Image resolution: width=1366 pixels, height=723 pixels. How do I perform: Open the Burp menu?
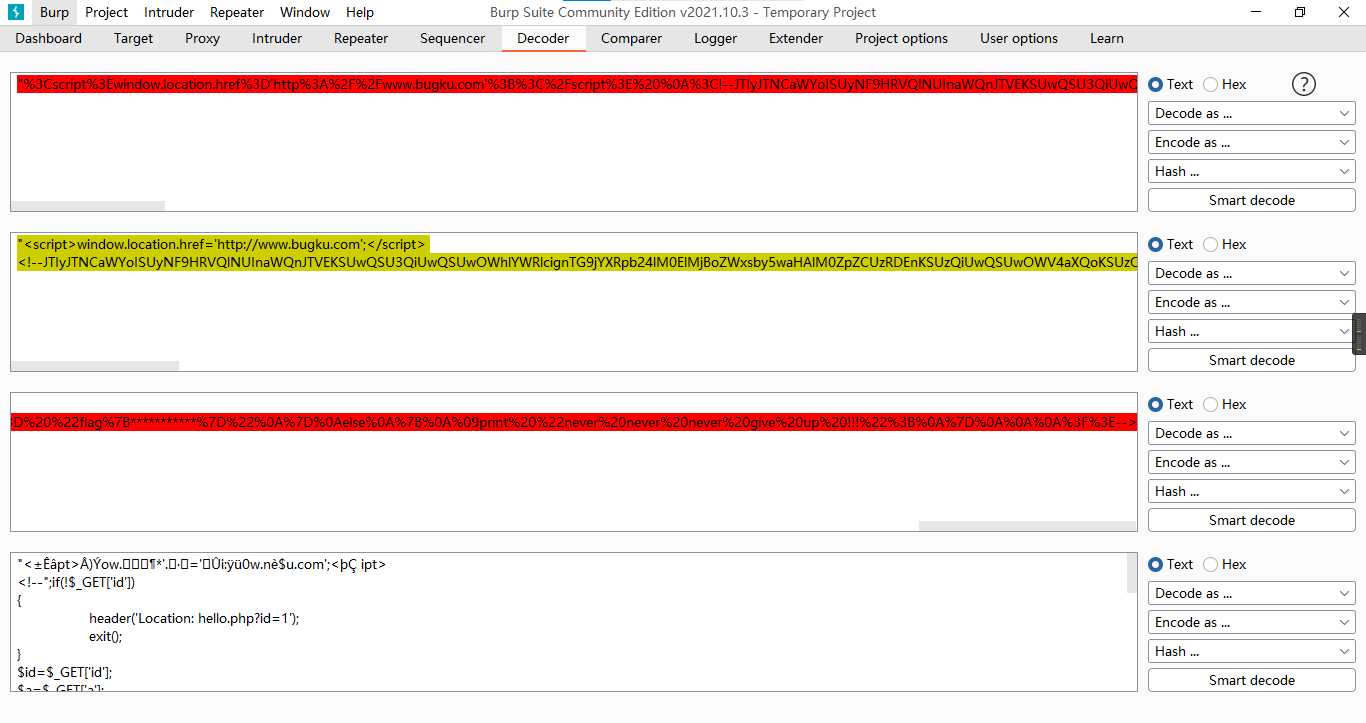54,12
